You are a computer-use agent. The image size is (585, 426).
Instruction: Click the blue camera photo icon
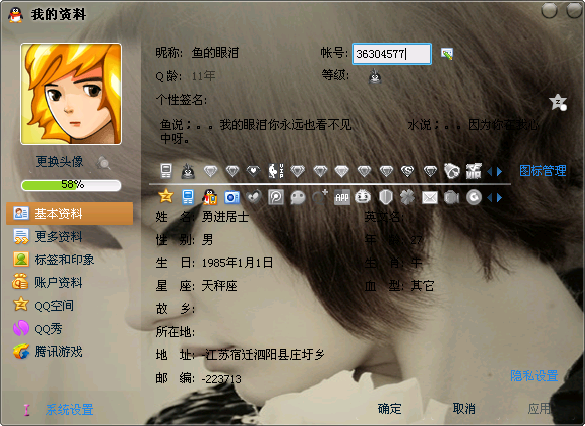232,197
